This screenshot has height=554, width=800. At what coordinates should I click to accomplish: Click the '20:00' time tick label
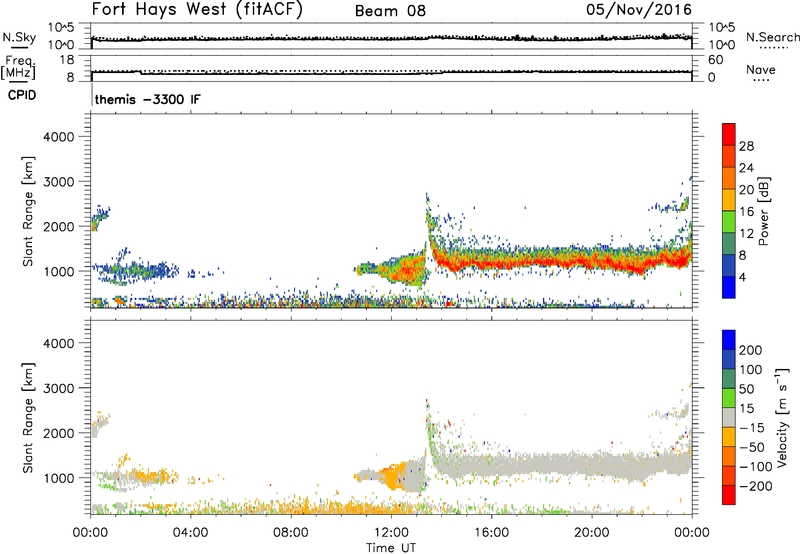[591, 533]
